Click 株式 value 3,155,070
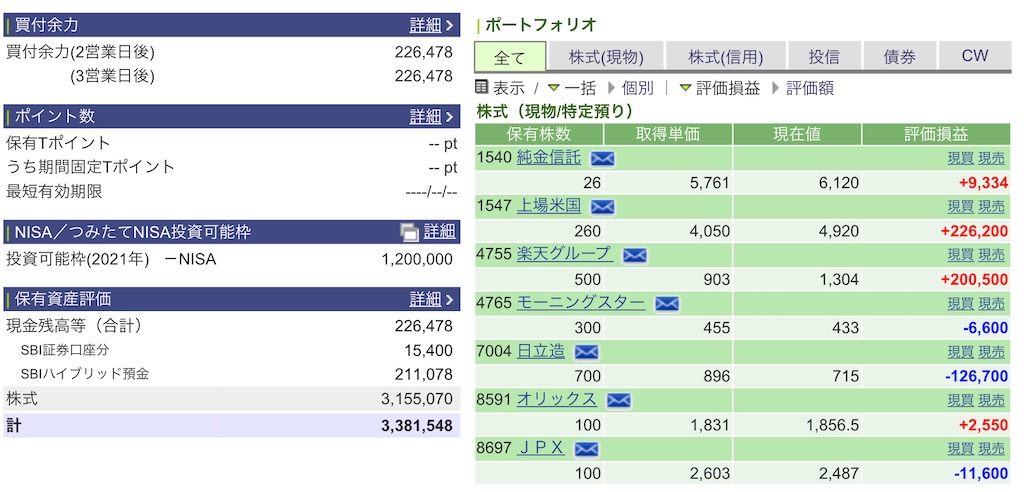The width and height of the screenshot is (1024, 492). pos(417,399)
